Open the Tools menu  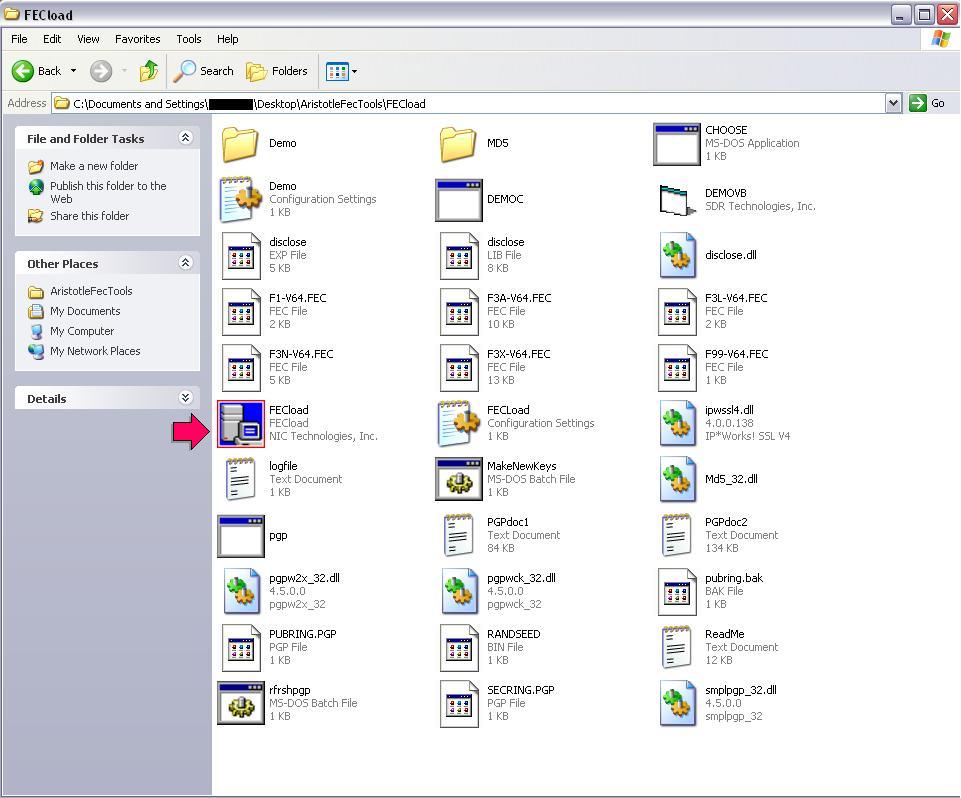click(x=189, y=39)
